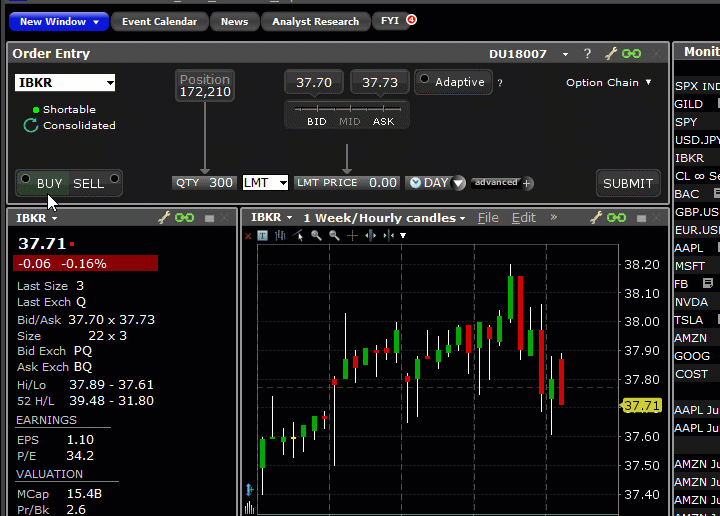Click the text annotation tool in chart toolbar
This screenshot has height=516, width=720.
click(263, 236)
